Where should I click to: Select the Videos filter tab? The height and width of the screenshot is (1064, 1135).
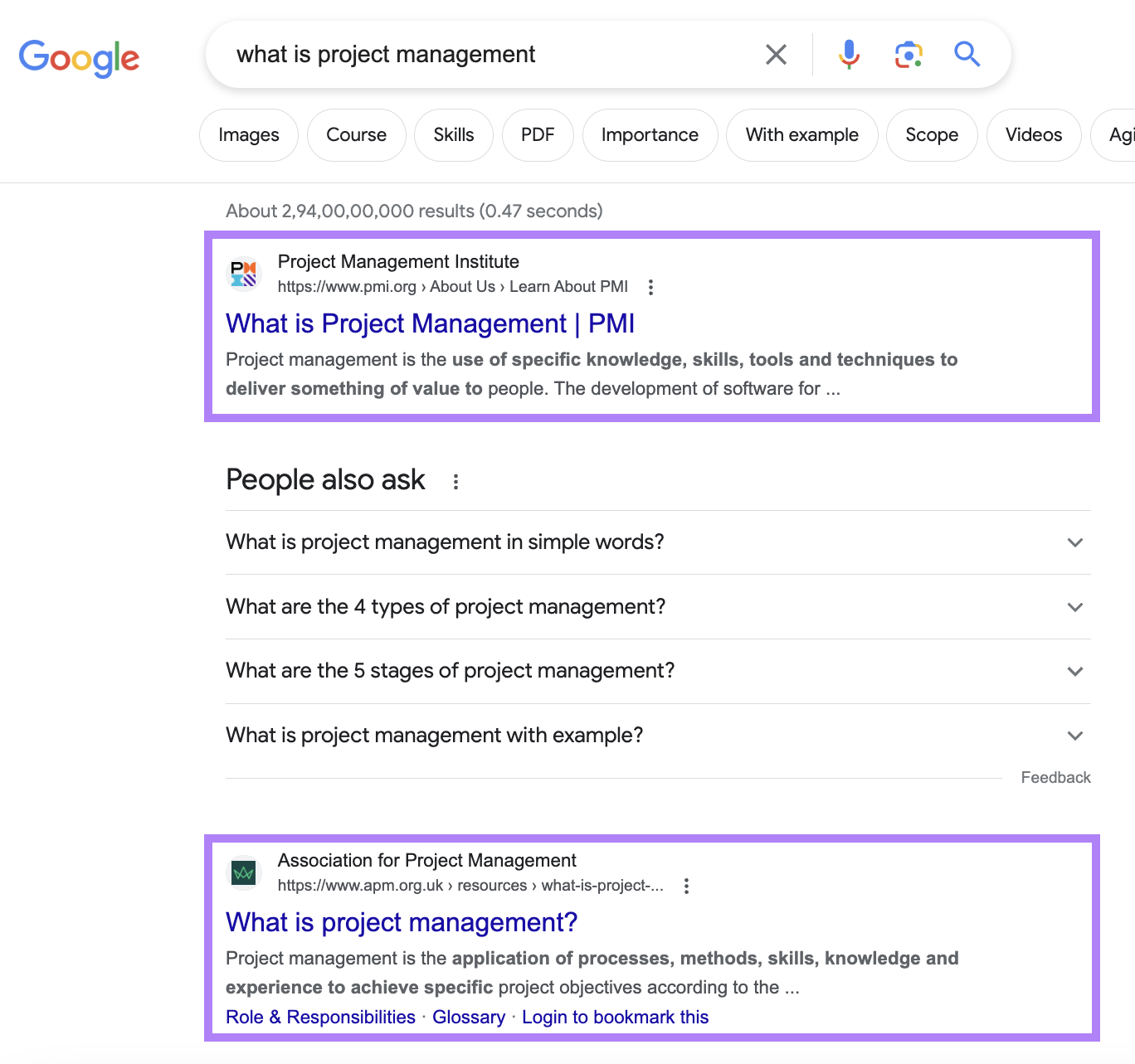(x=1033, y=134)
